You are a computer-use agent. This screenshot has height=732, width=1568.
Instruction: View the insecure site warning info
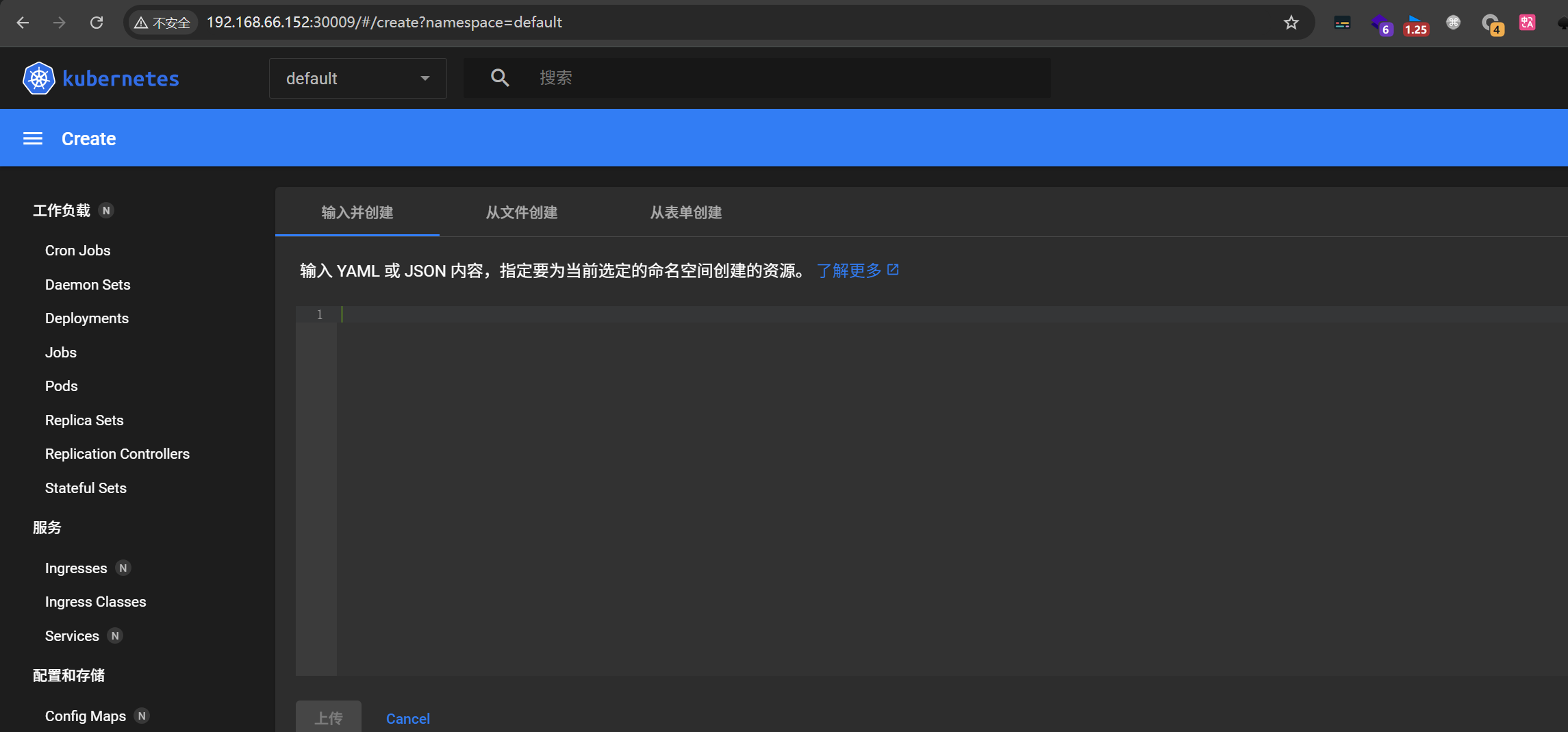[x=162, y=23]
